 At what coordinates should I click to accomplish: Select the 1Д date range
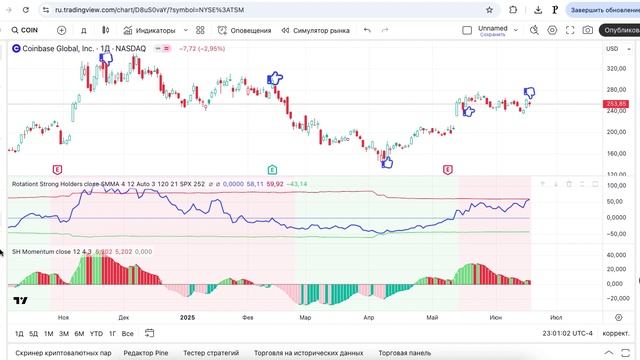(x=19, y=333)
